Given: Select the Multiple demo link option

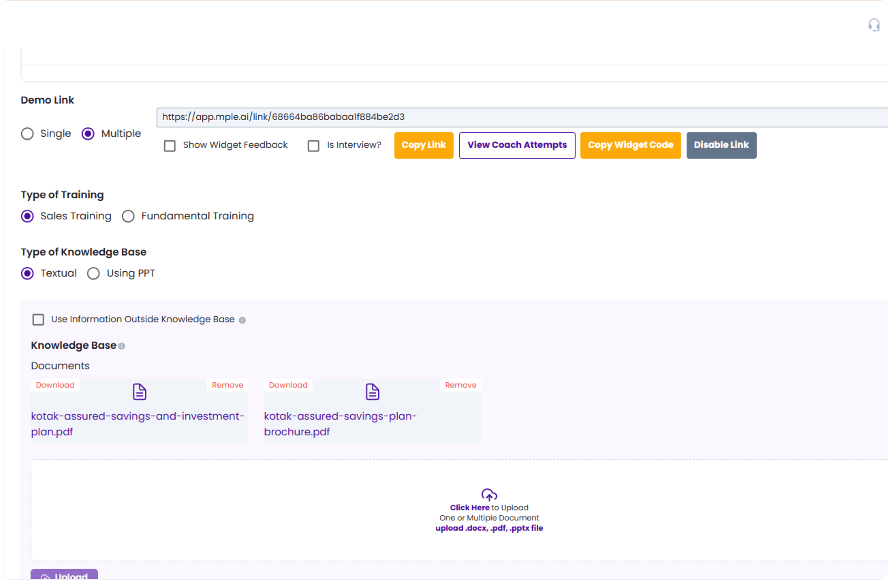Looking at the screenshot, I should pos(88,134).
